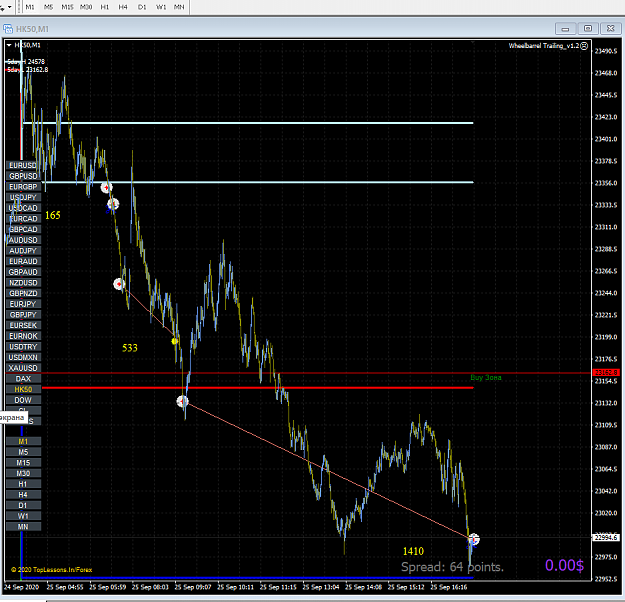Select M30 timeframe in the top toolbar
625x602 pixels.
point(86,7)
